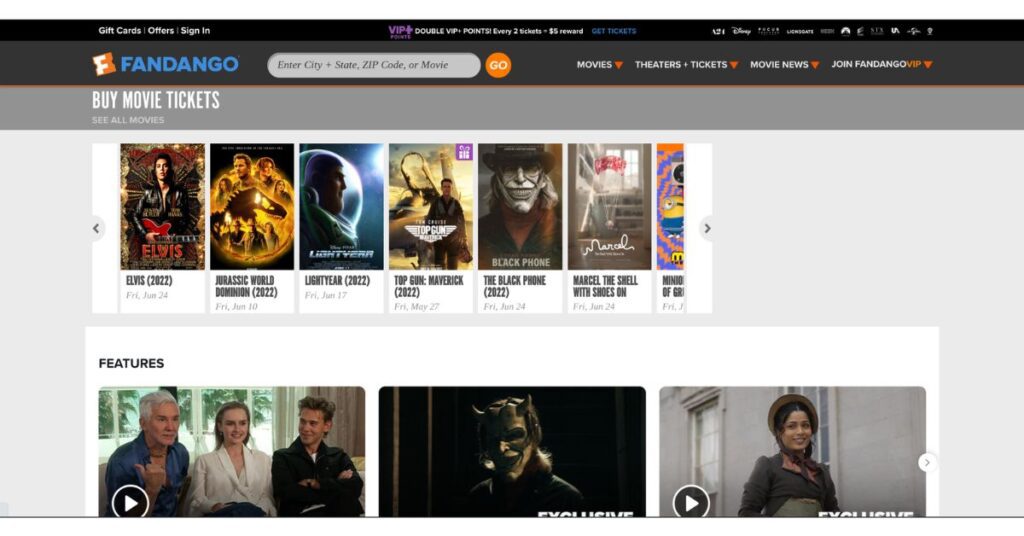1024x536 pixels.
Task: Click the LIGHTYEAR (2022) title
Action: 337,281
